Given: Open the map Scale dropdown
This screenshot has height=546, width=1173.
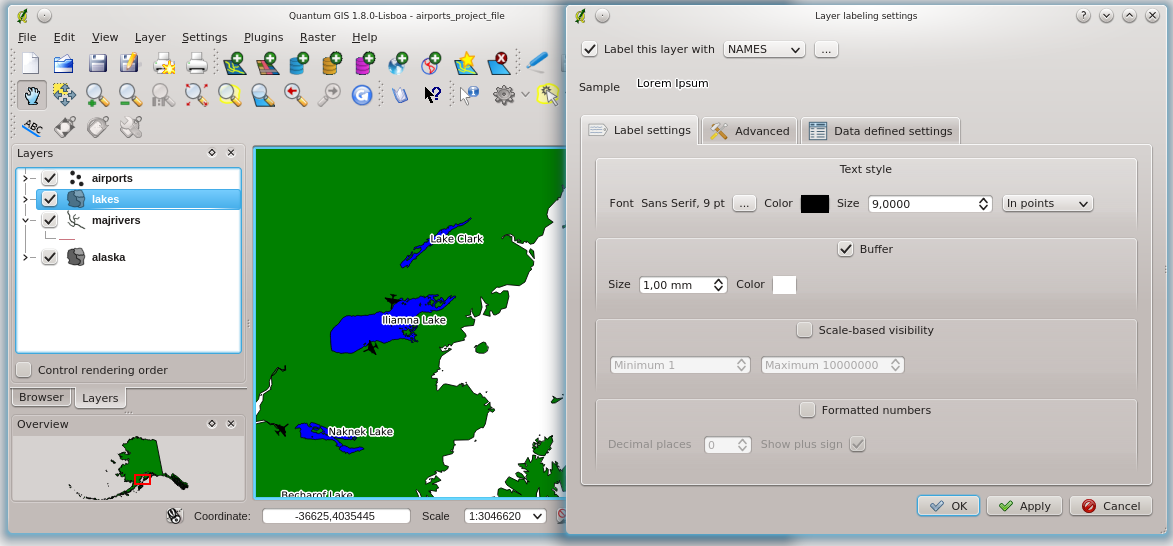Looking at the screenshot, I should 505,516.
